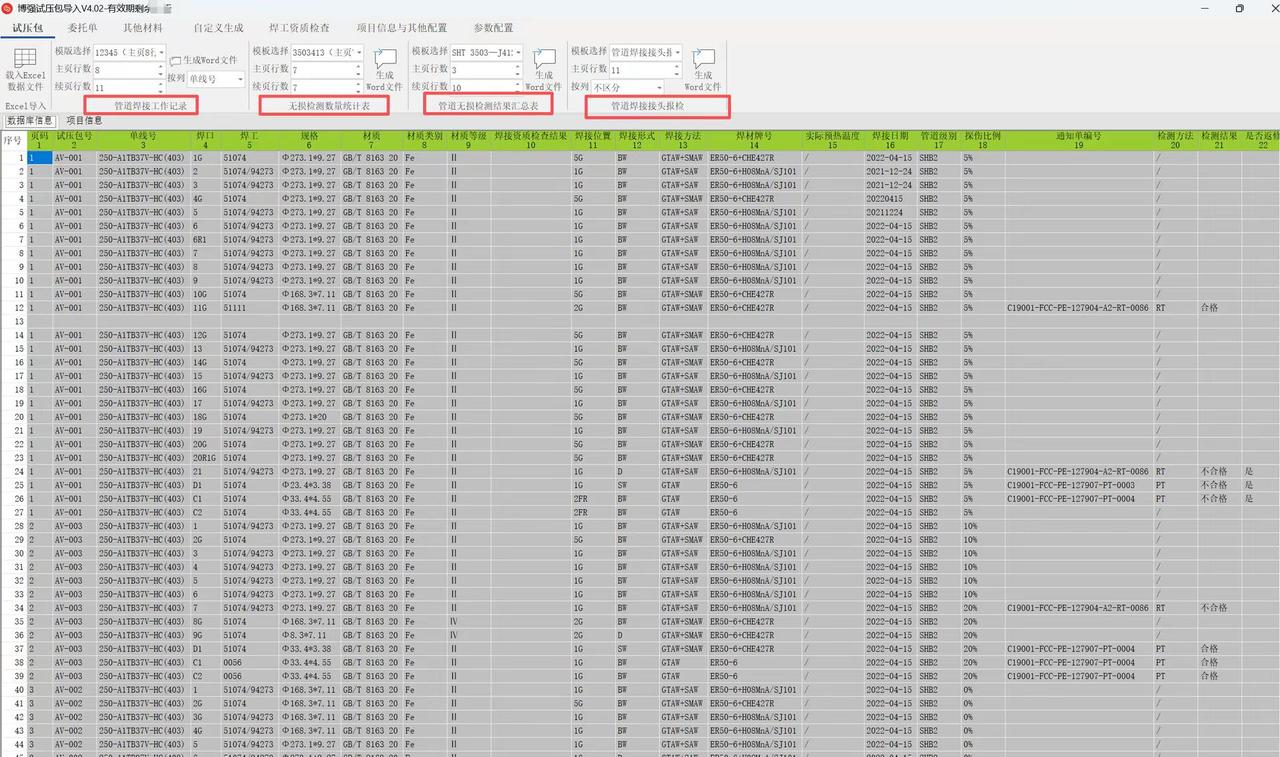Open the 其他材料 tab

tap(142, 28)
